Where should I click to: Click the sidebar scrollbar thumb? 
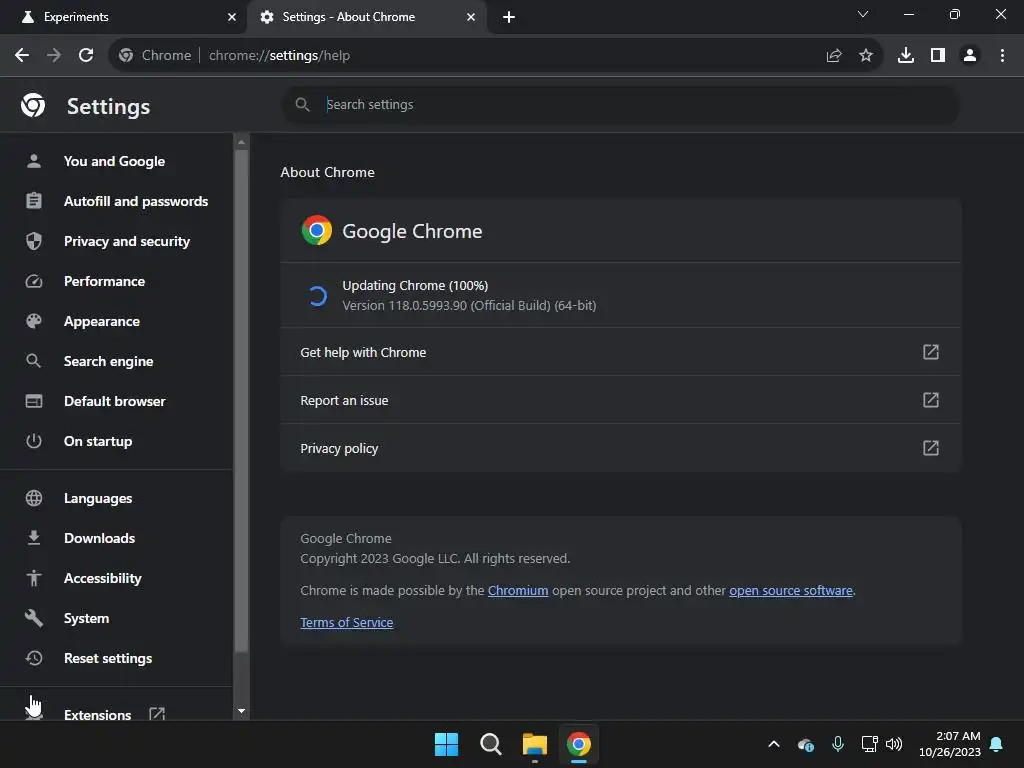click(x=242, y=401)
